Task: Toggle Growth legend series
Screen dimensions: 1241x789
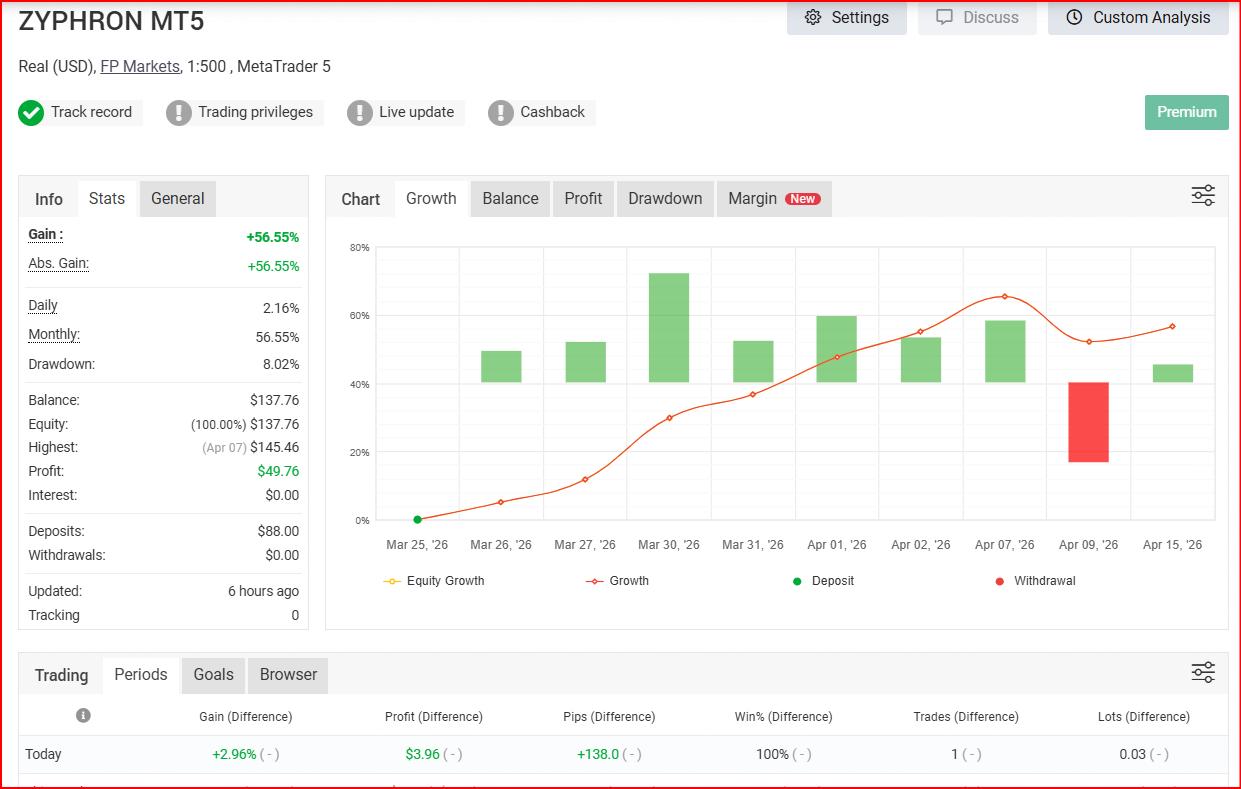Action: click(617, 581)
